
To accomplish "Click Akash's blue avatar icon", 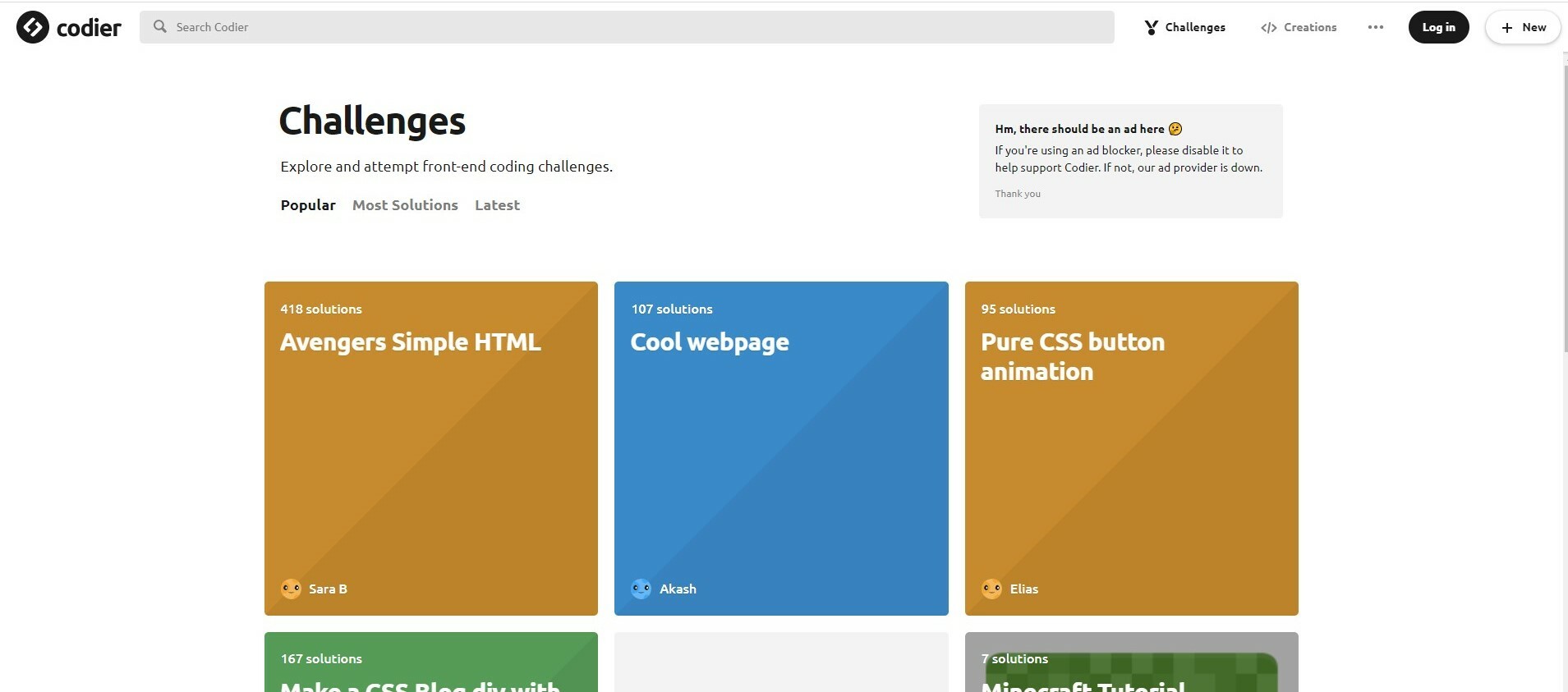I will click(x=641, y=589).
